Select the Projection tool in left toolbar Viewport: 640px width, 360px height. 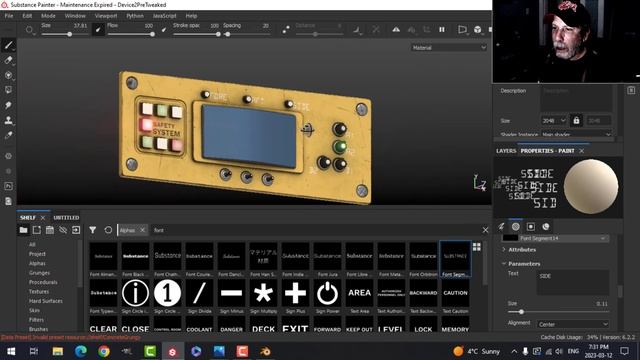coord(8,76)
